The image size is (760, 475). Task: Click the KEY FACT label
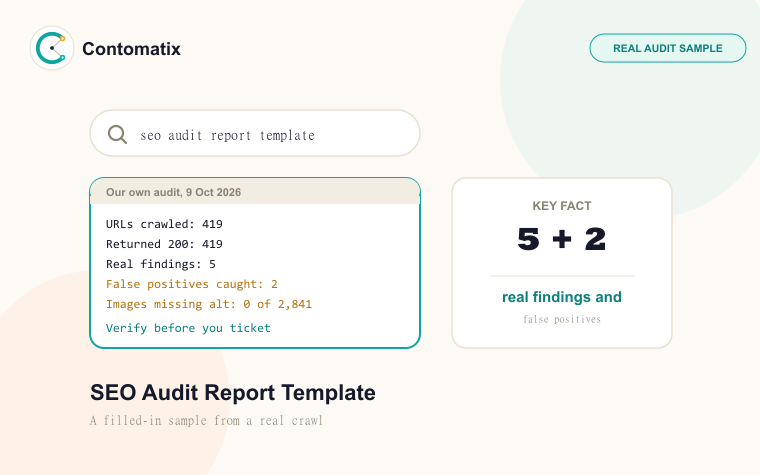[x=562, y=206]
